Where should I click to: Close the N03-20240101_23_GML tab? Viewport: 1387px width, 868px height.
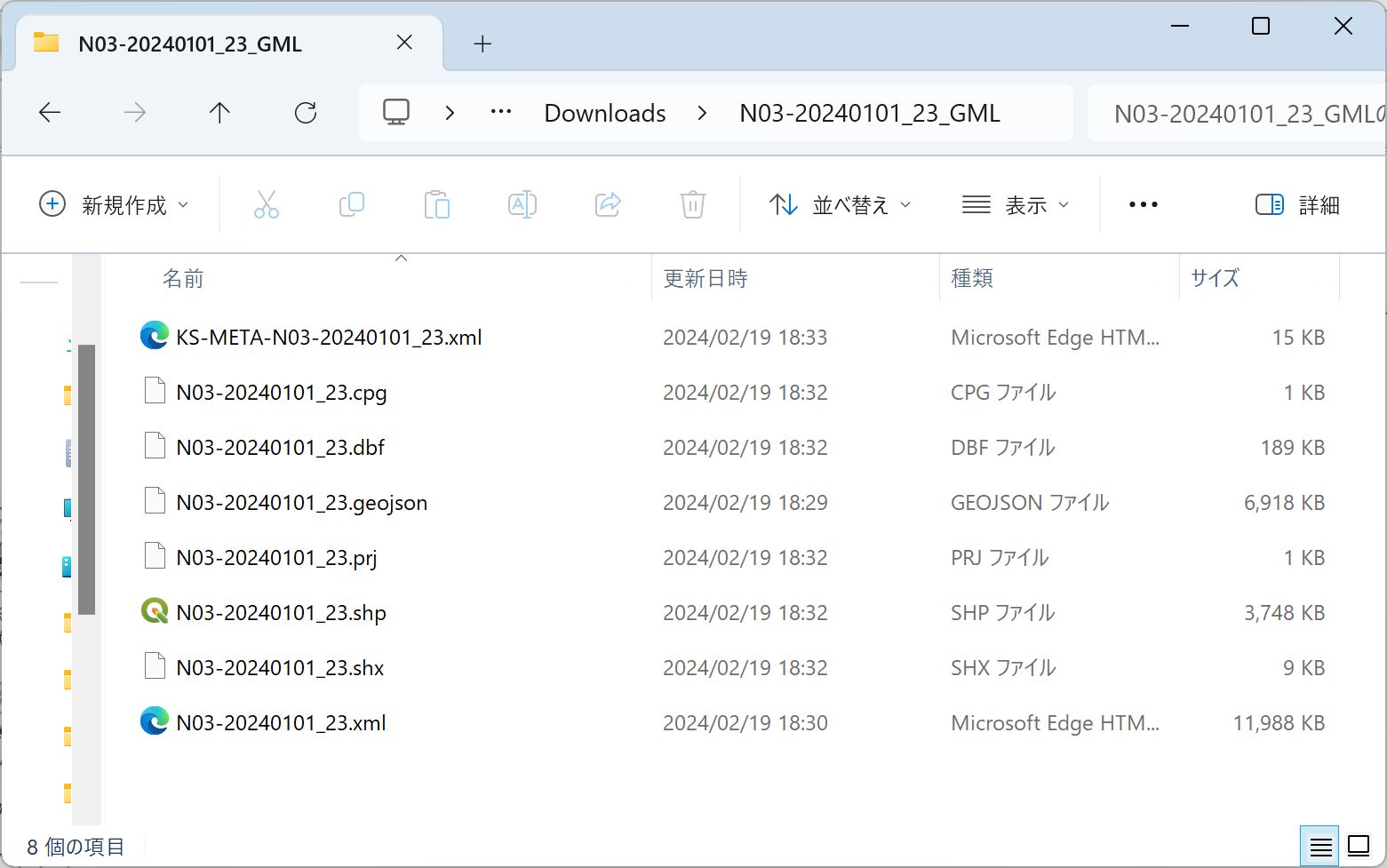pos(404,43)
